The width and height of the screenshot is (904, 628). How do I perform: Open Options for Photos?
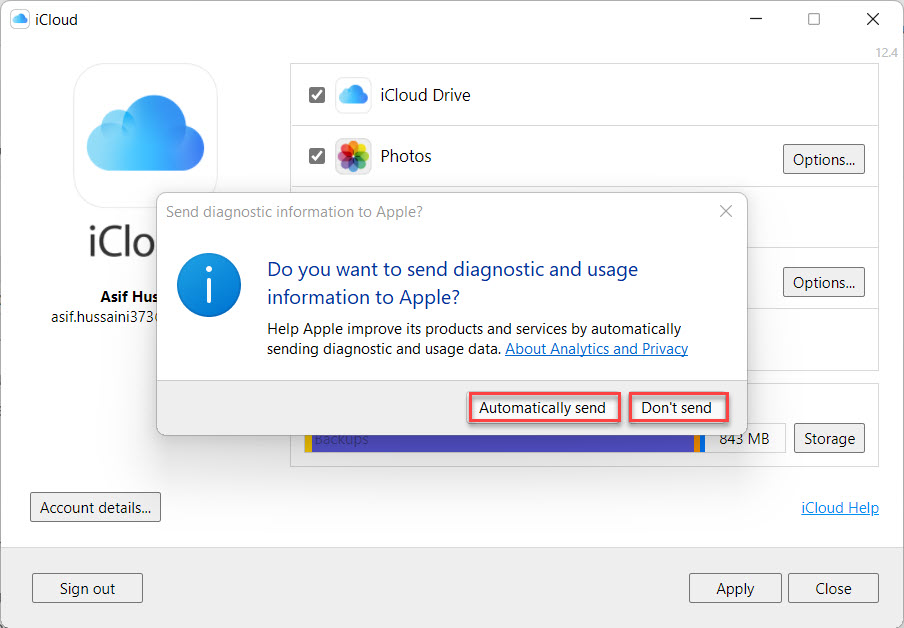coord(823,159)
